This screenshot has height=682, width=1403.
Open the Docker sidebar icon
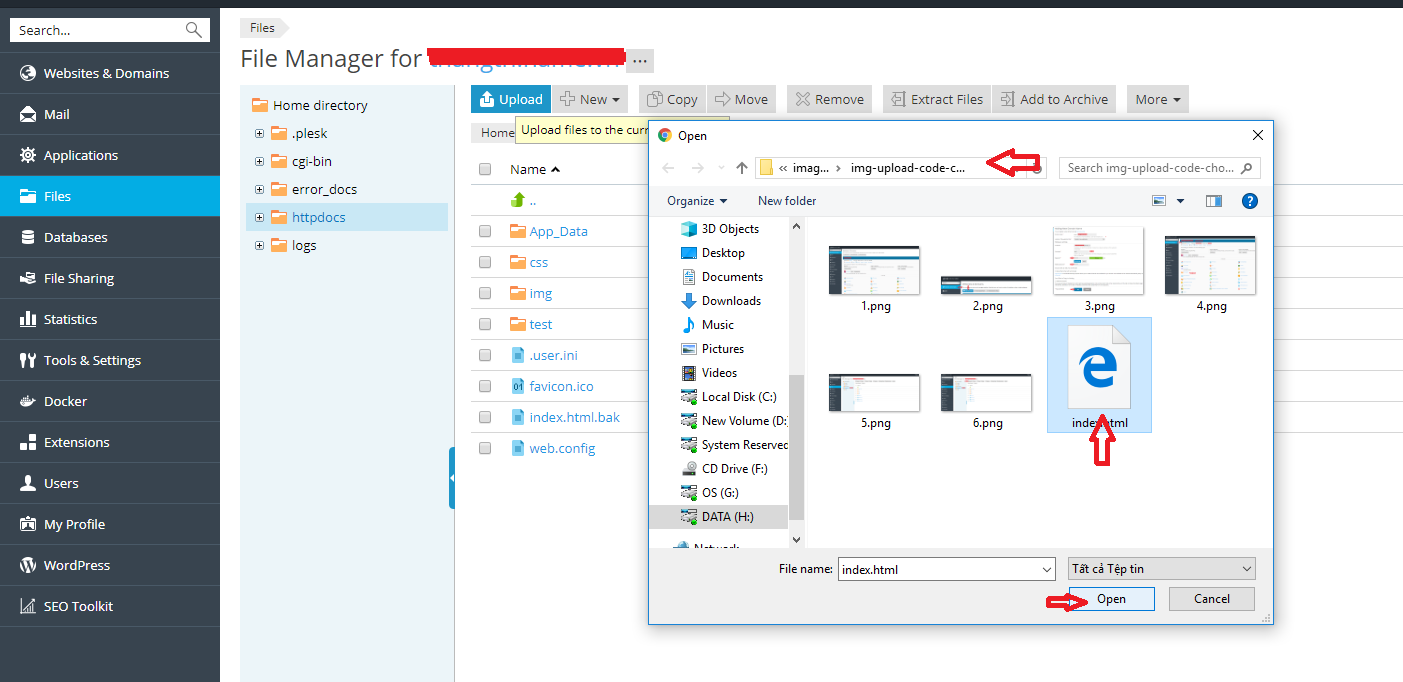28,401
